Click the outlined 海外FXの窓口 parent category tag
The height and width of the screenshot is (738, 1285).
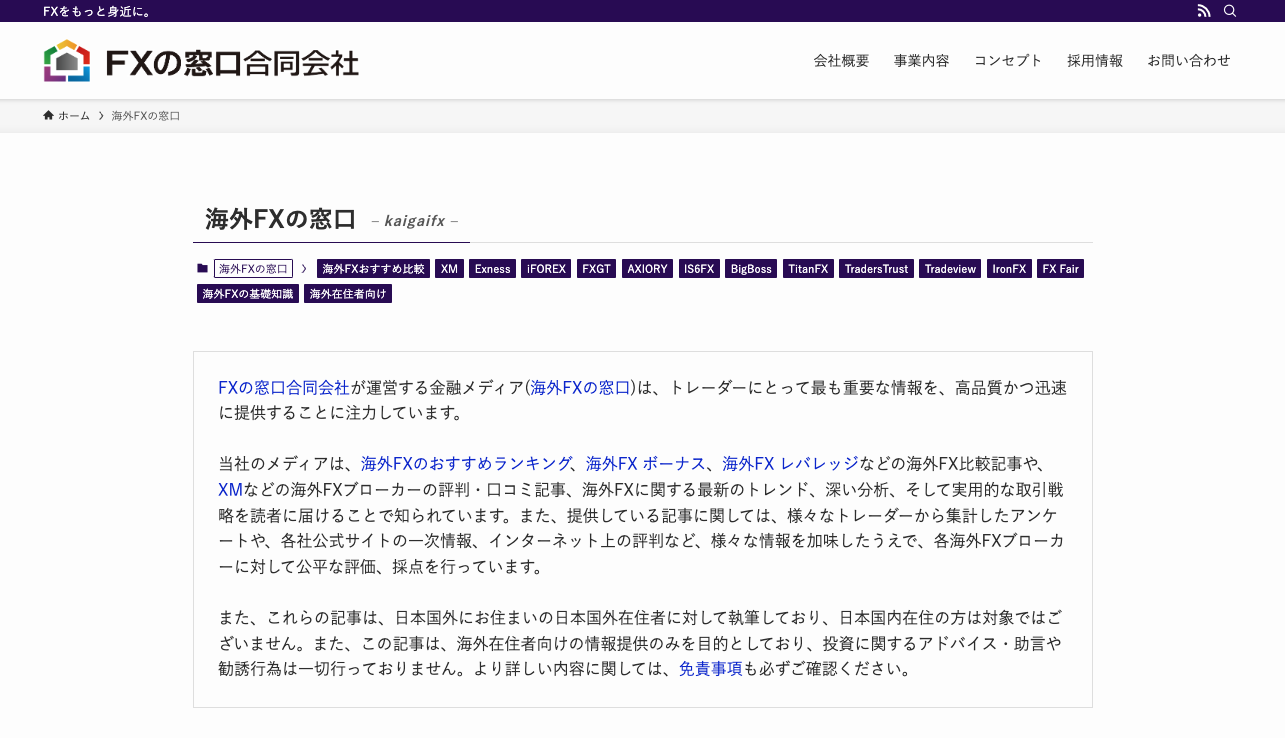[x=253, y=269]
